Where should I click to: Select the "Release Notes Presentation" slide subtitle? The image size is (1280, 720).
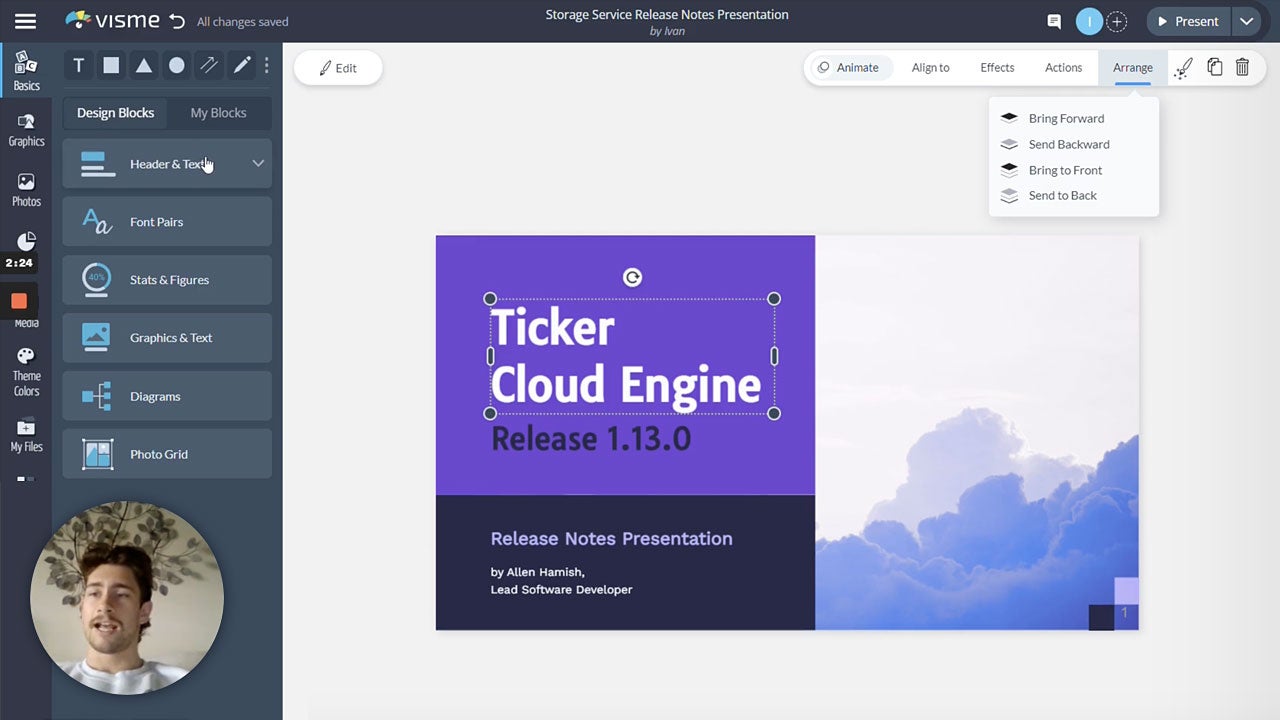[611, 538]
